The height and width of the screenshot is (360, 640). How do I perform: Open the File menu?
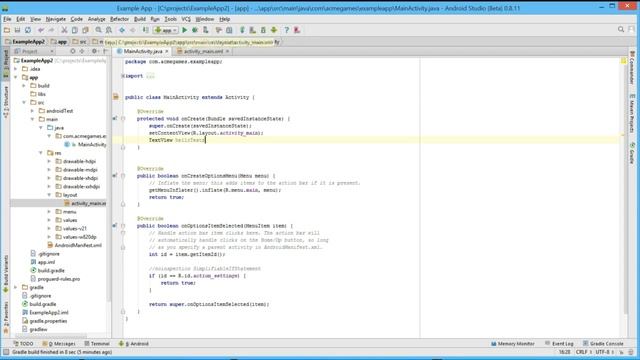[7, 19]
